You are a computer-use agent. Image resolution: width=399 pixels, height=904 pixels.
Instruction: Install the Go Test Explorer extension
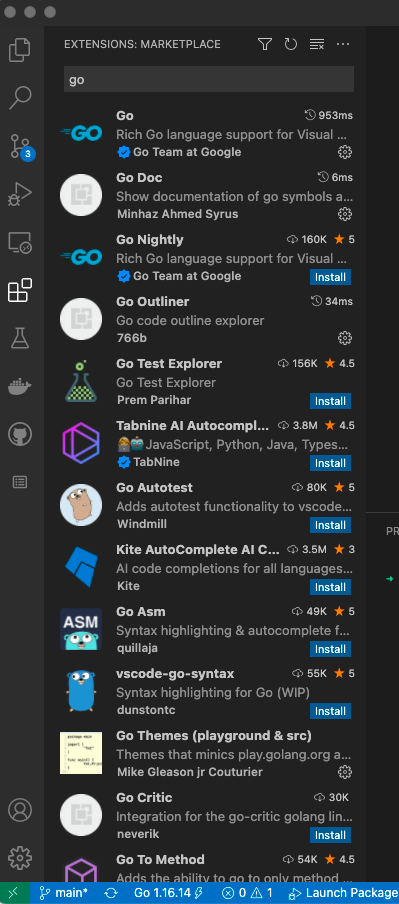pyautogui.click(x=330, y=401)
